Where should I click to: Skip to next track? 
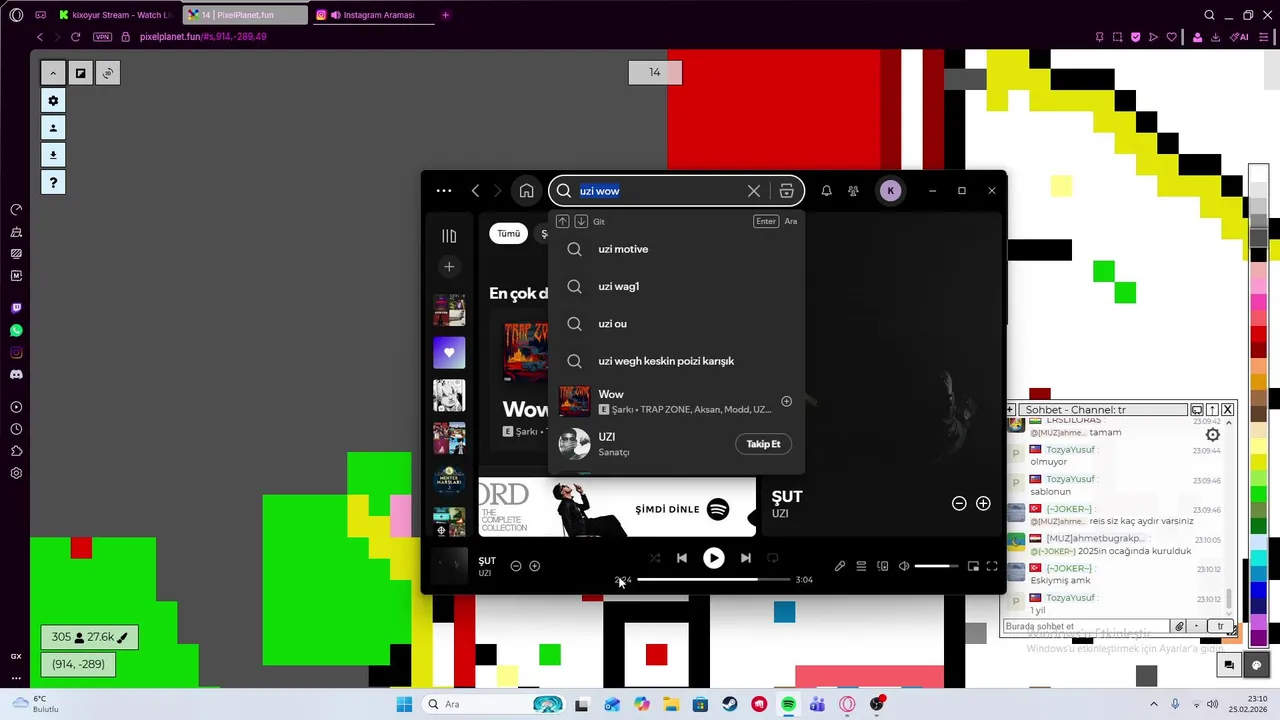pos(746,558)
